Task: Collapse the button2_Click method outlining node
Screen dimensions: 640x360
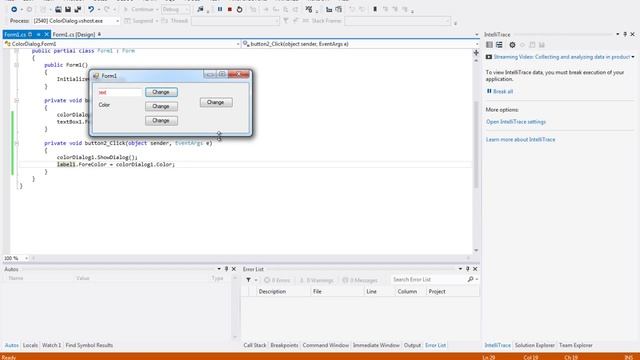Action: [16, 143]
